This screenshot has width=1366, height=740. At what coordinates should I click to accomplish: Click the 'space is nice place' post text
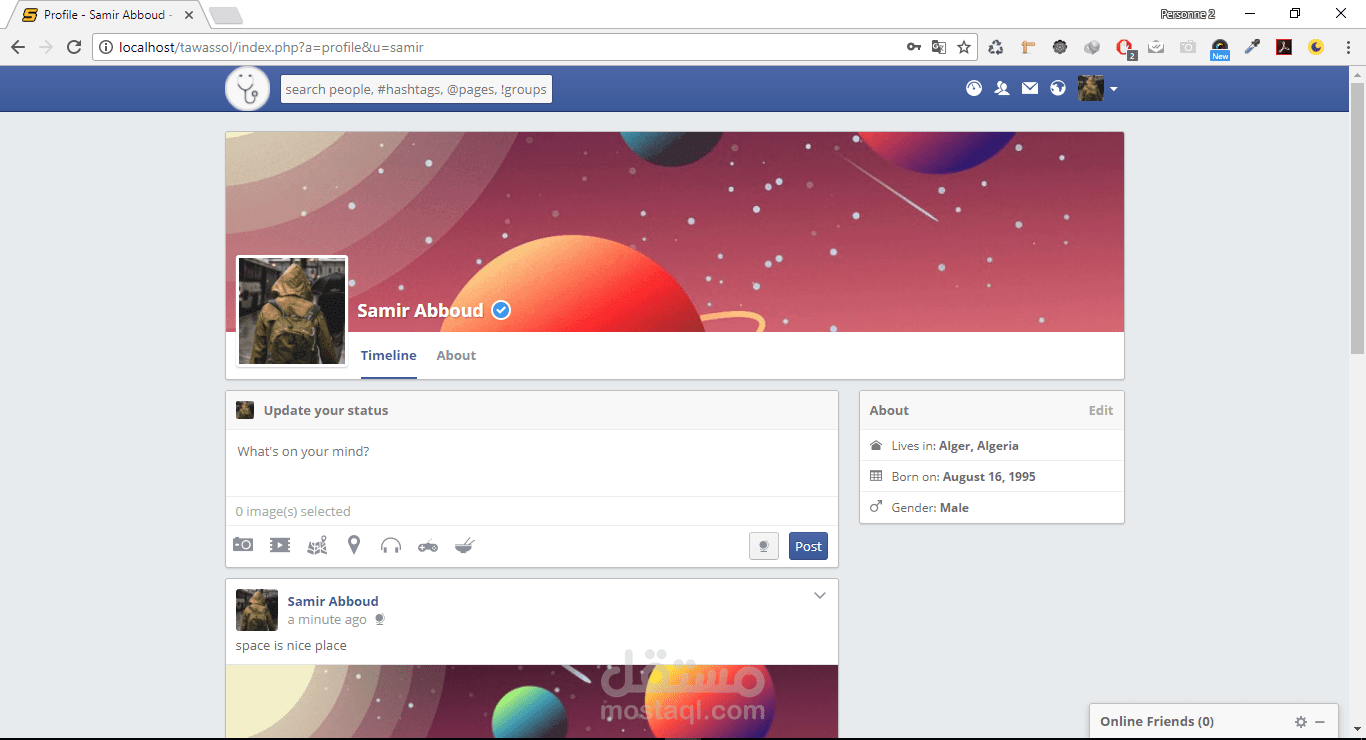(291, 645)
